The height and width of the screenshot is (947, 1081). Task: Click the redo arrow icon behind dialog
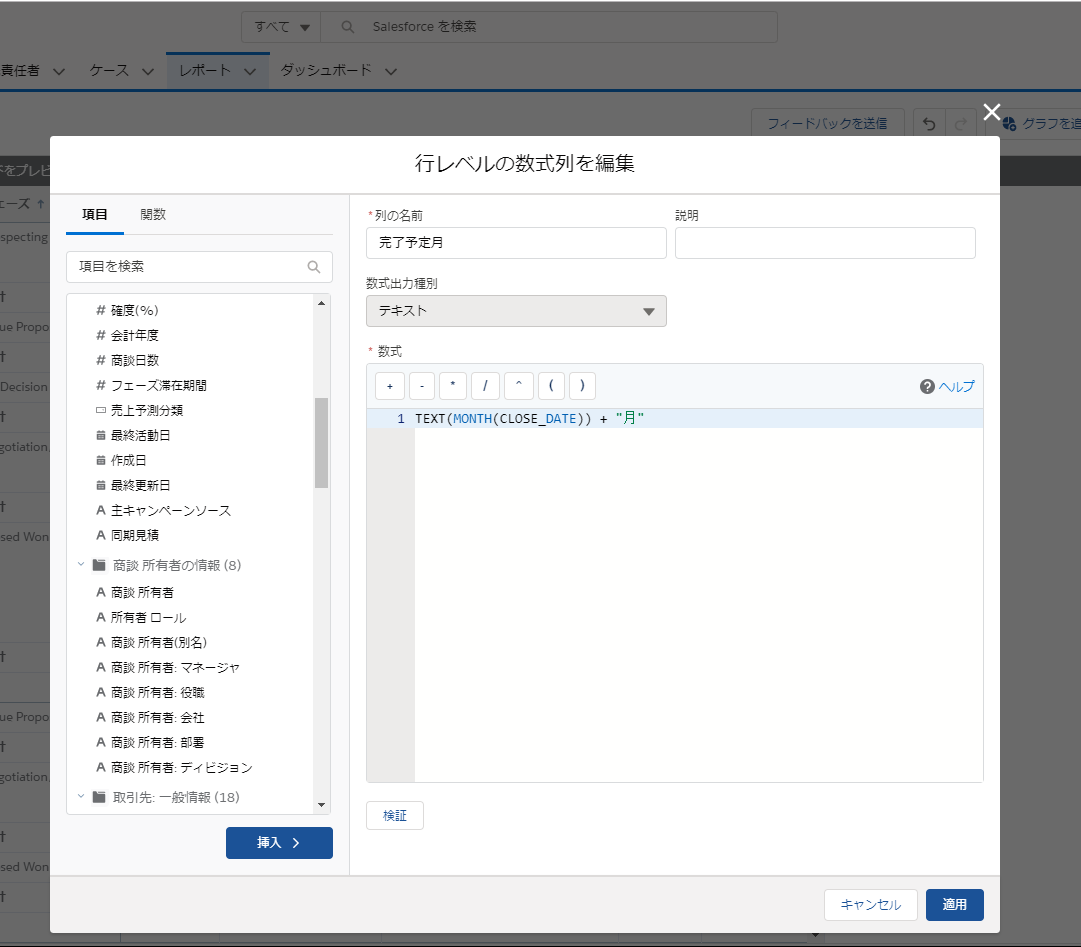[960, 123]
